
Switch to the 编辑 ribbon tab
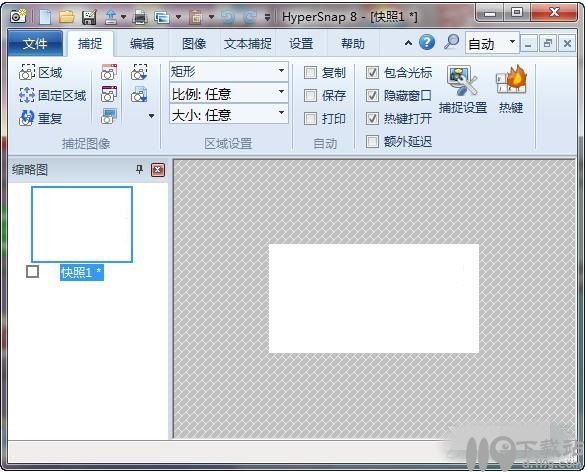click(142, 44)
